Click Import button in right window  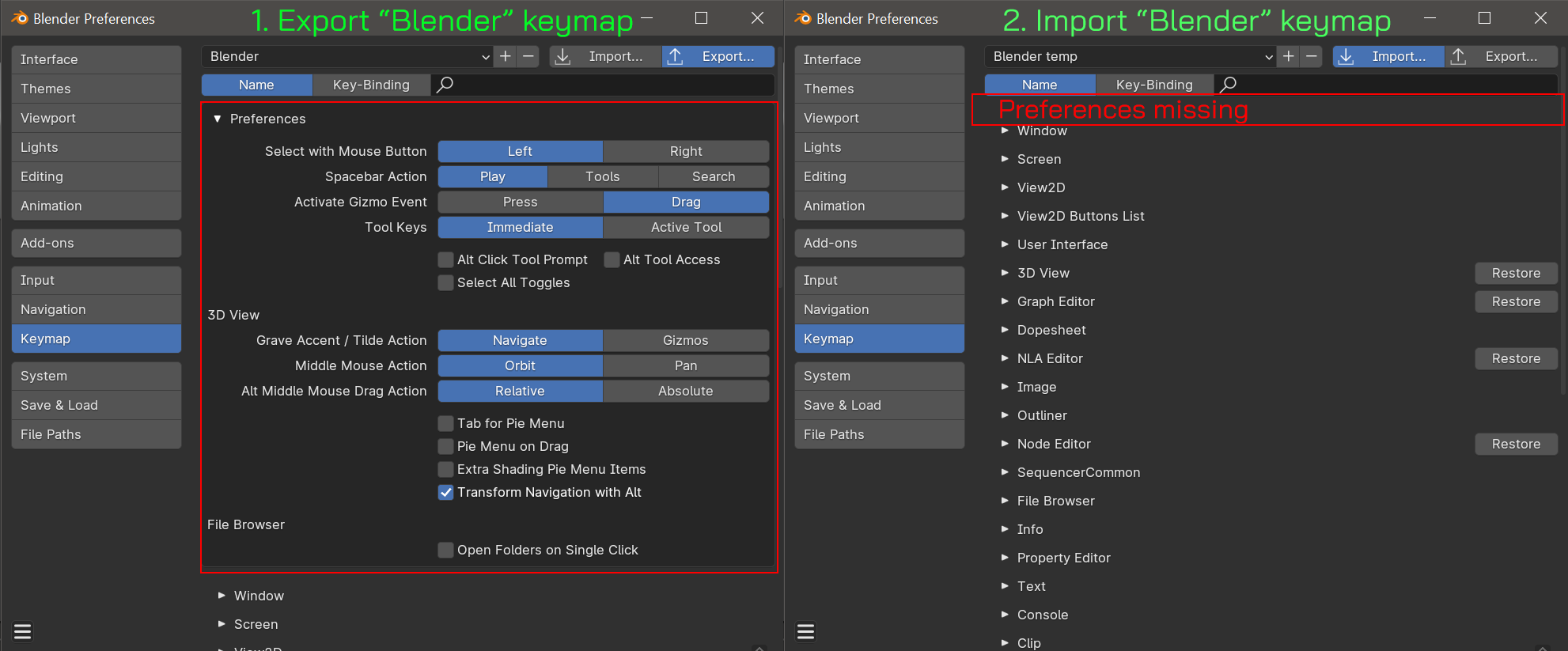click(1388, 56)
